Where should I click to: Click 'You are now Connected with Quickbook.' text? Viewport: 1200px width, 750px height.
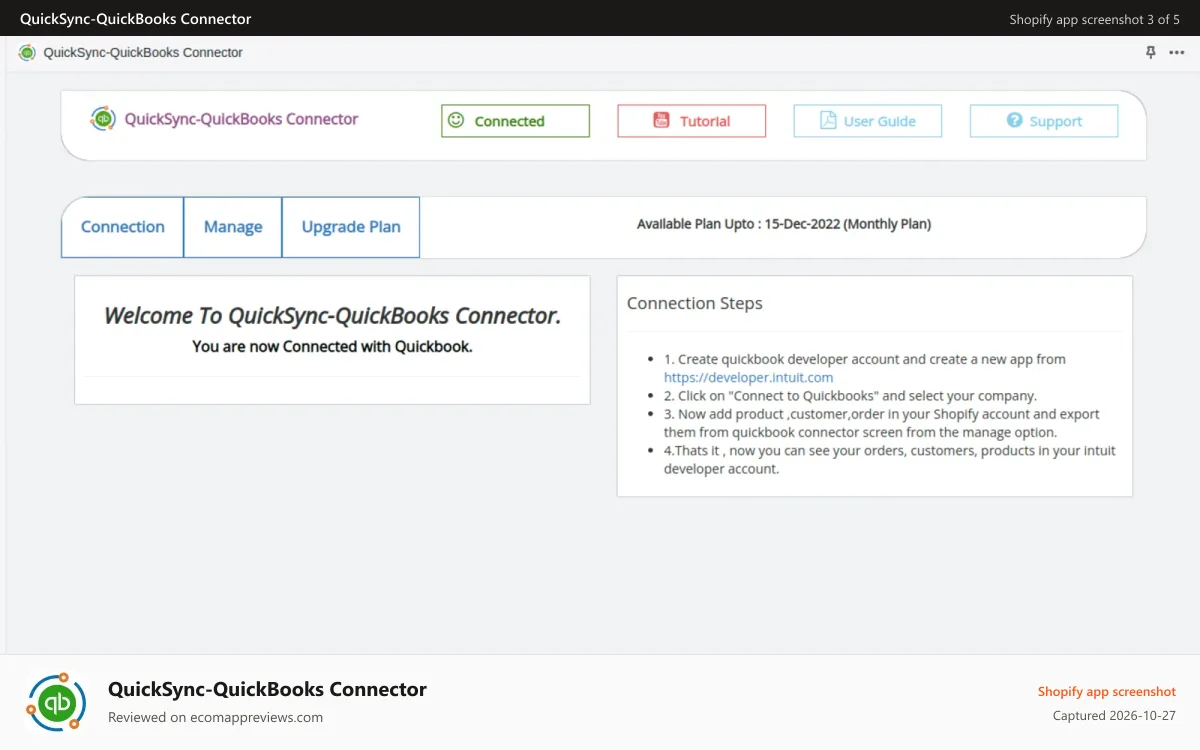332,347
